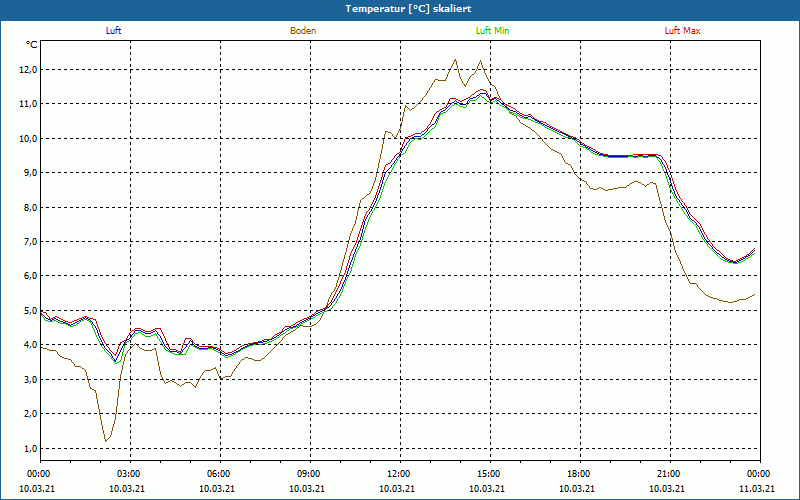The image size is (800, 500).
Task: Click the Boden curve's lowest dip near 02:00
Action: coord(106,441)
